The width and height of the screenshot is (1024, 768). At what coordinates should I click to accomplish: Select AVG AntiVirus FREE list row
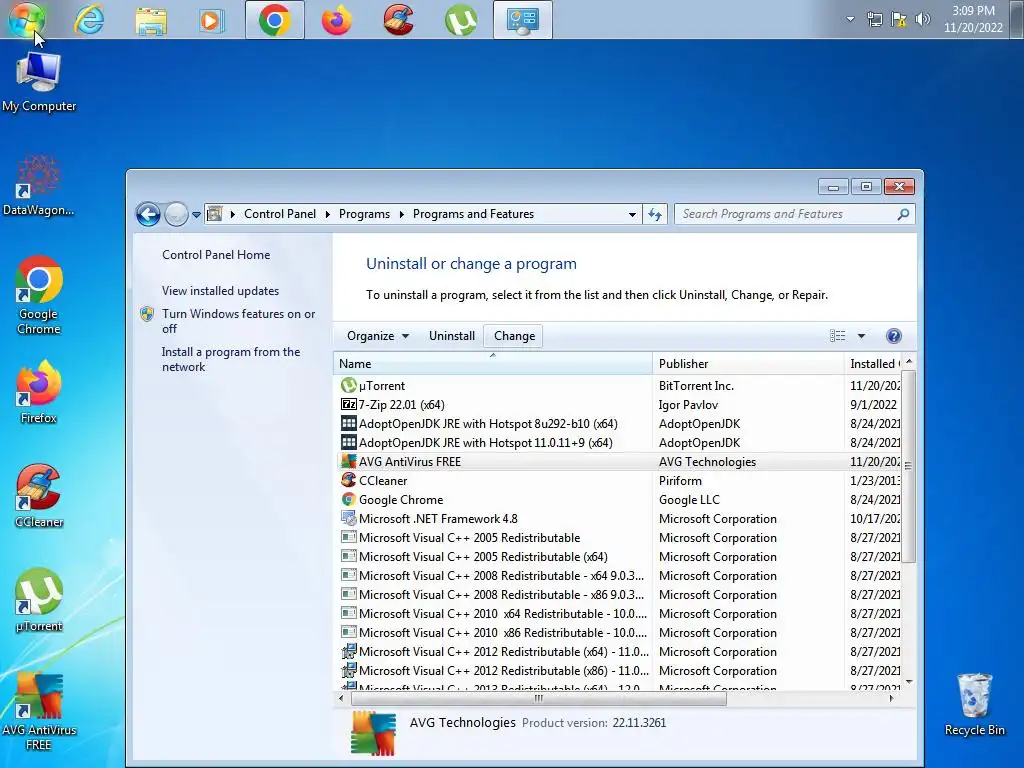[x=618, y=462]
